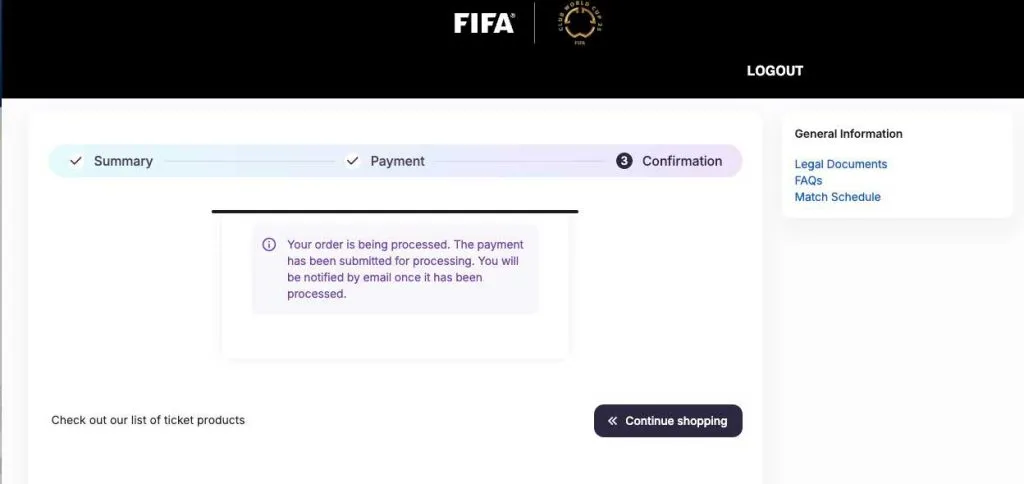Go to the Summary step
This screenshot has width=1024, height=484.
coord(123,161)
